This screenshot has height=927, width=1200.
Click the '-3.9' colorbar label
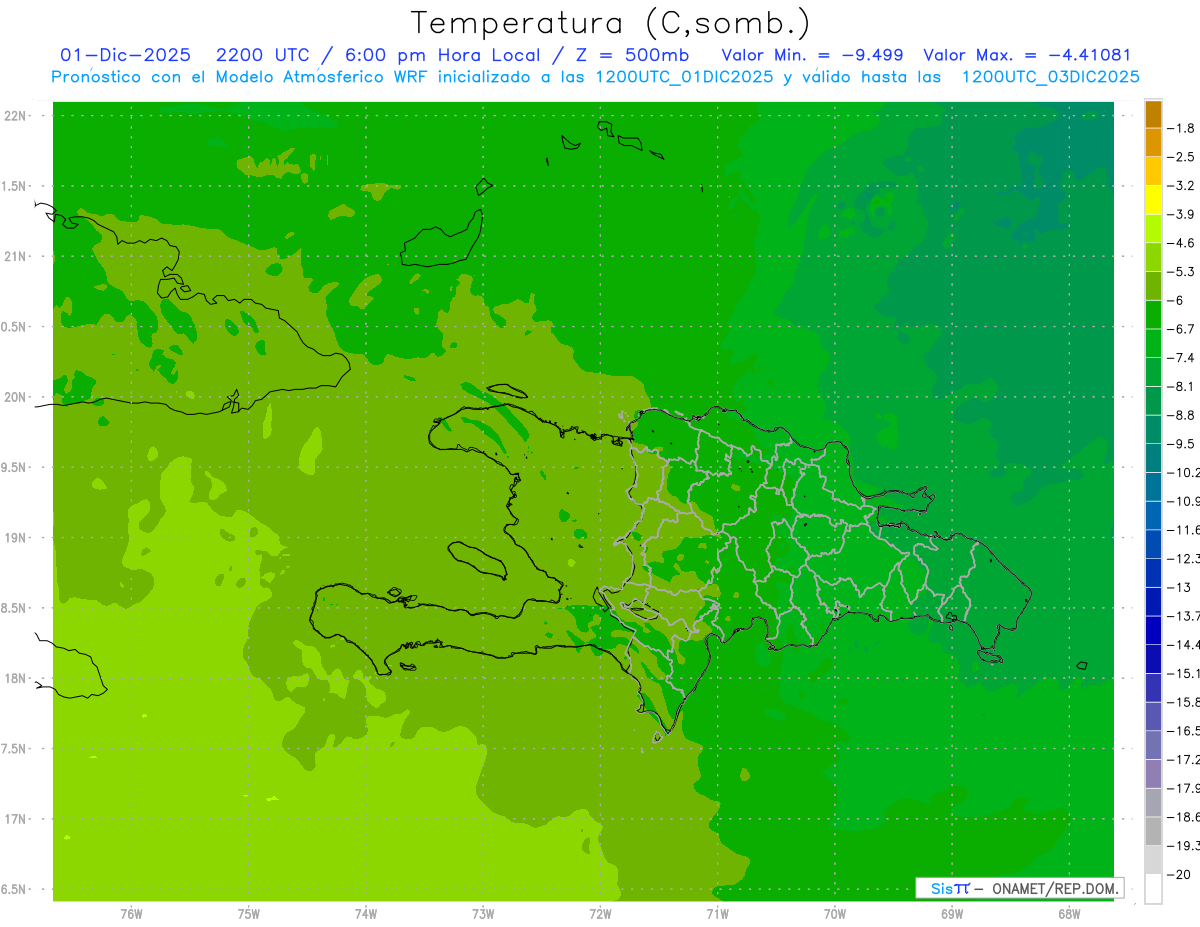click(x=1181, y=214)
